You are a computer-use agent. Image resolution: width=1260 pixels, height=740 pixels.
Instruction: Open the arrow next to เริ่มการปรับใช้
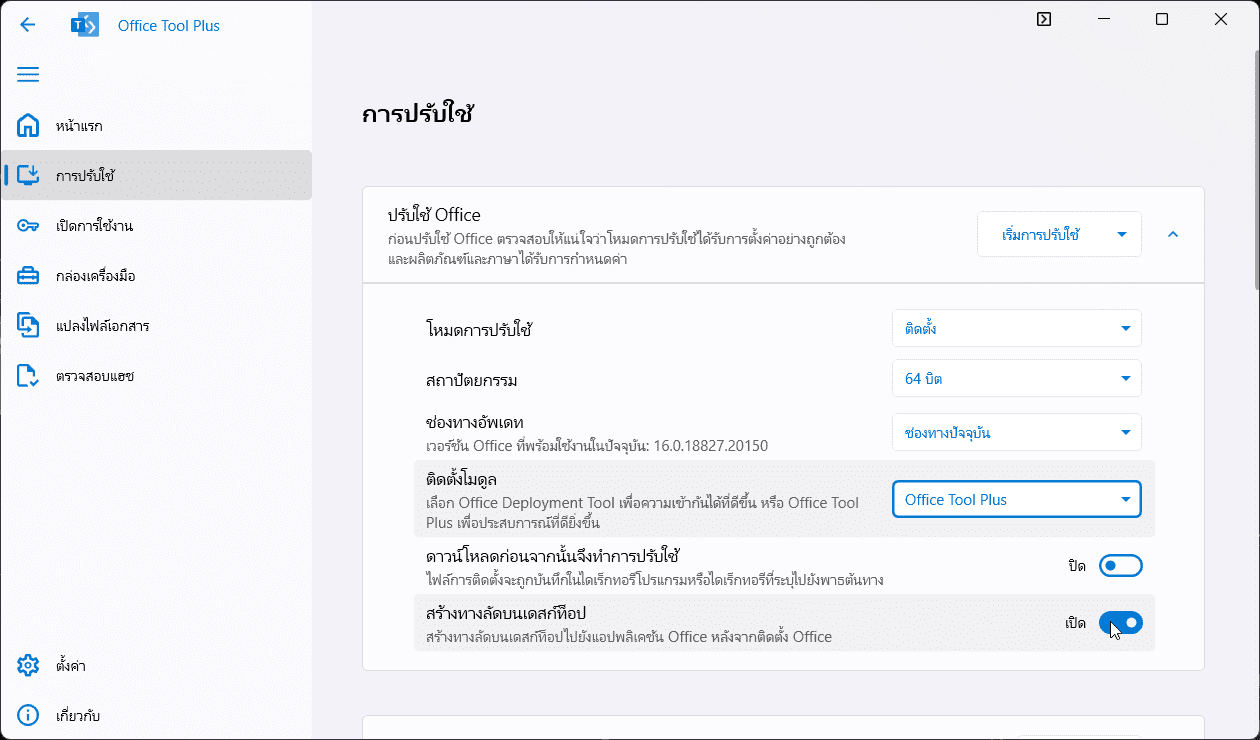click(x=1122, y=234)
